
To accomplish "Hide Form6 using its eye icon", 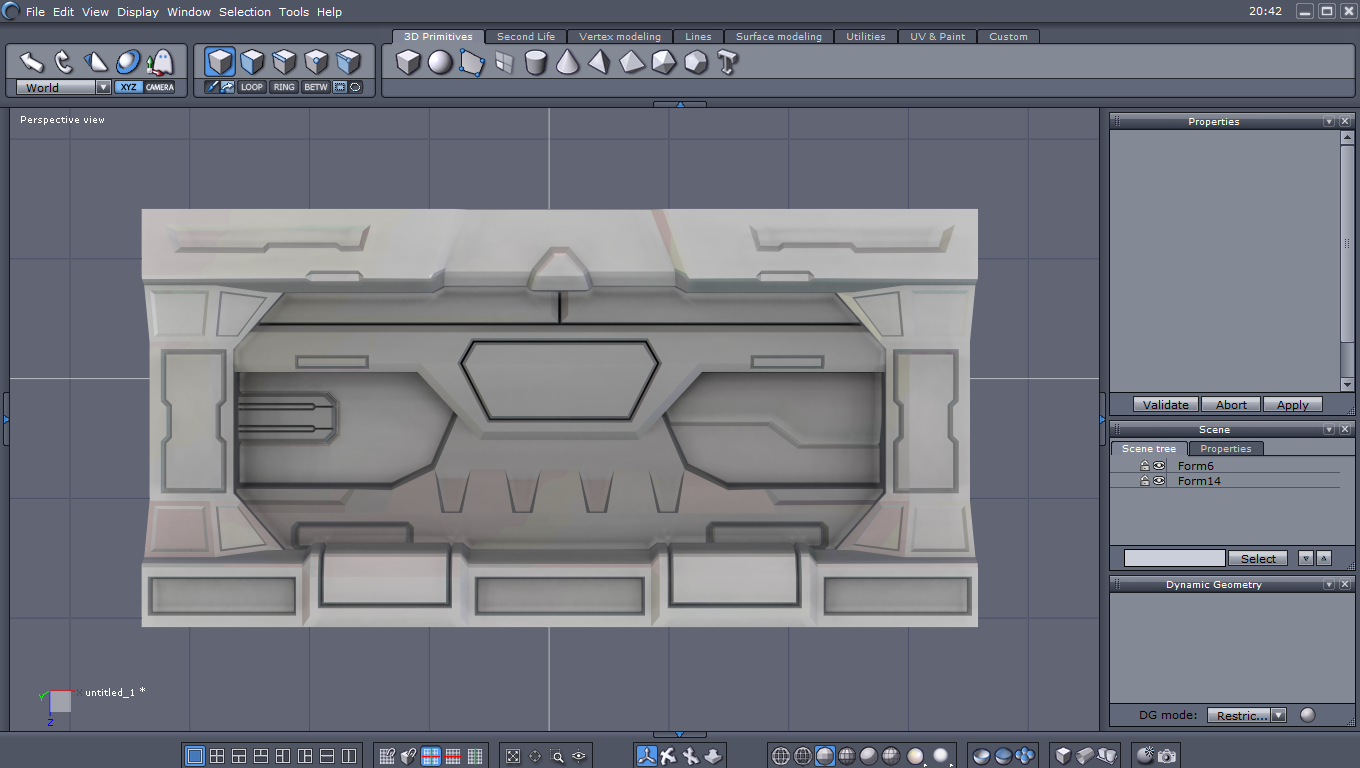I will [x=1159, y=466].
